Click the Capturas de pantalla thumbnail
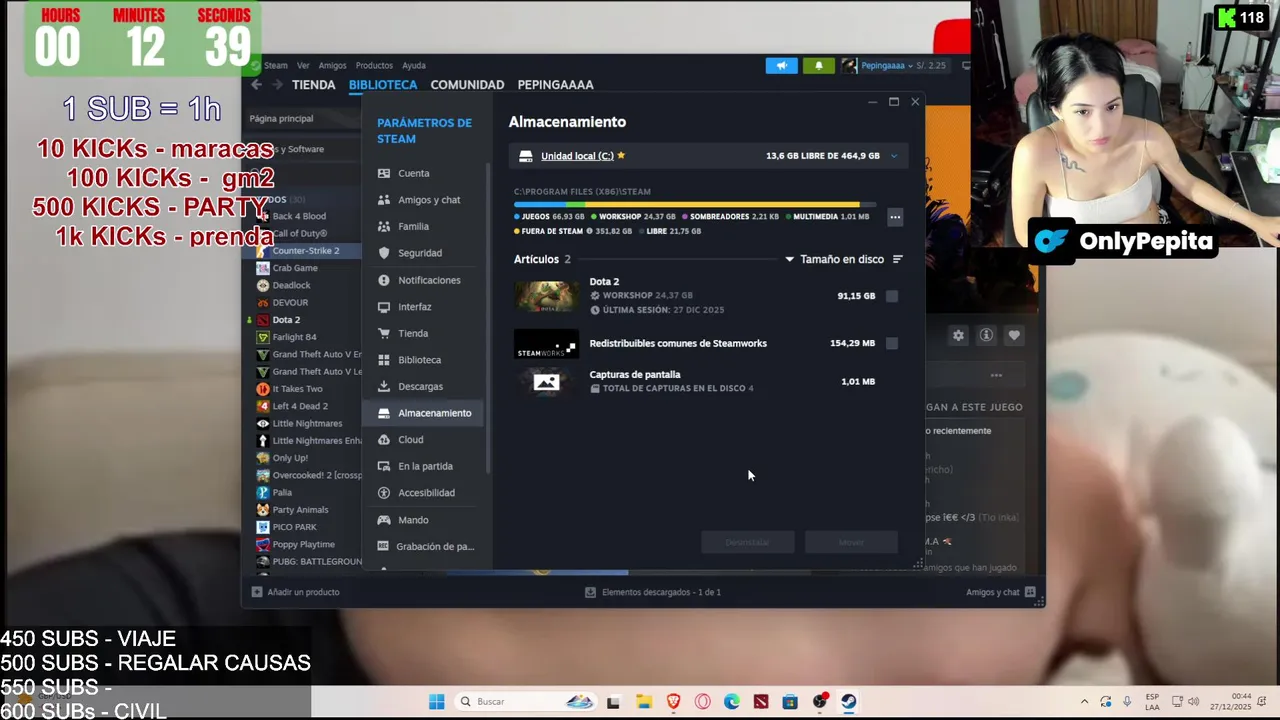 click(x=546, y=381)
